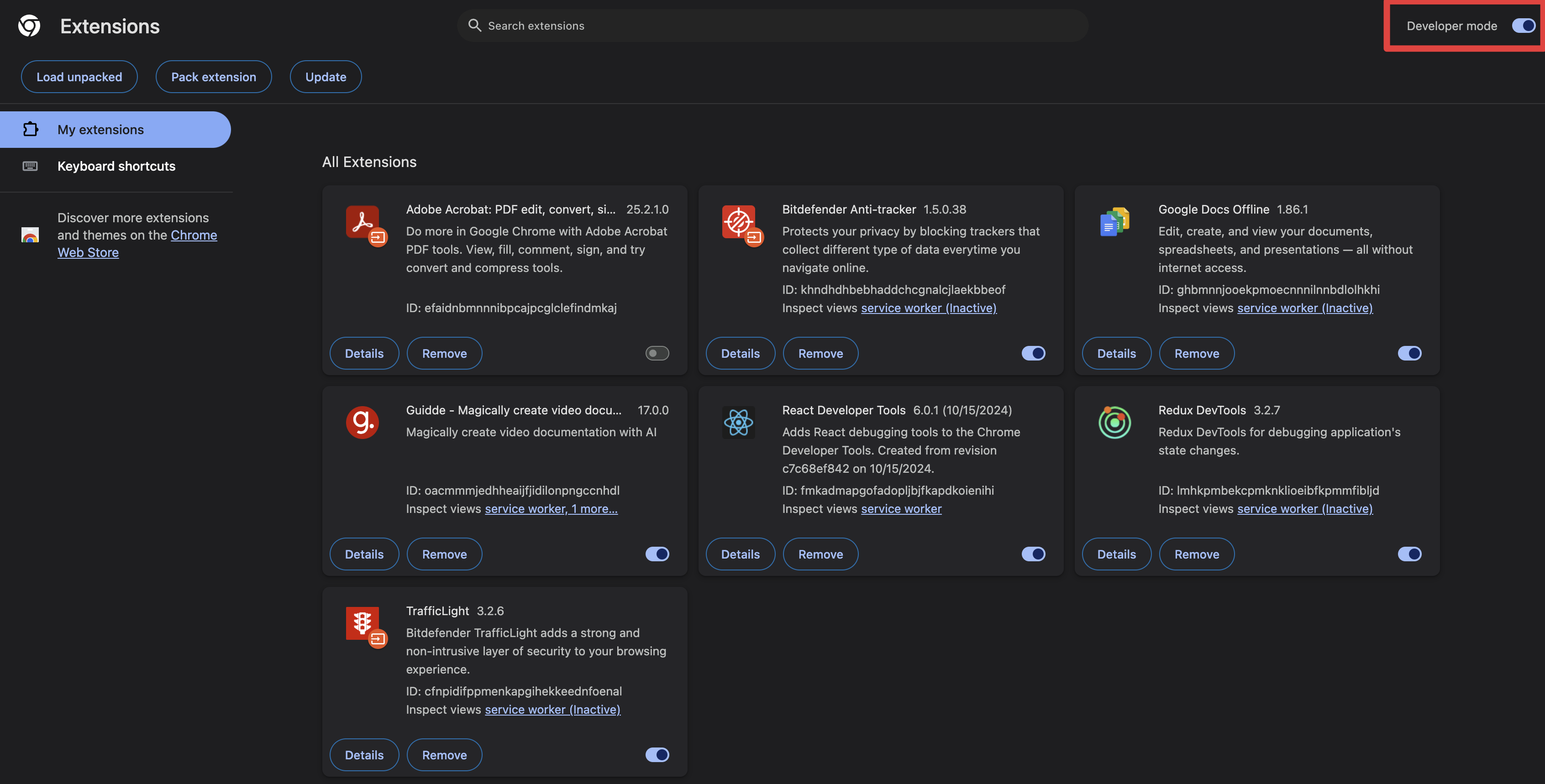Click the My extensions puzzle icon
1545x784 pixels.
tap(30, 130)
